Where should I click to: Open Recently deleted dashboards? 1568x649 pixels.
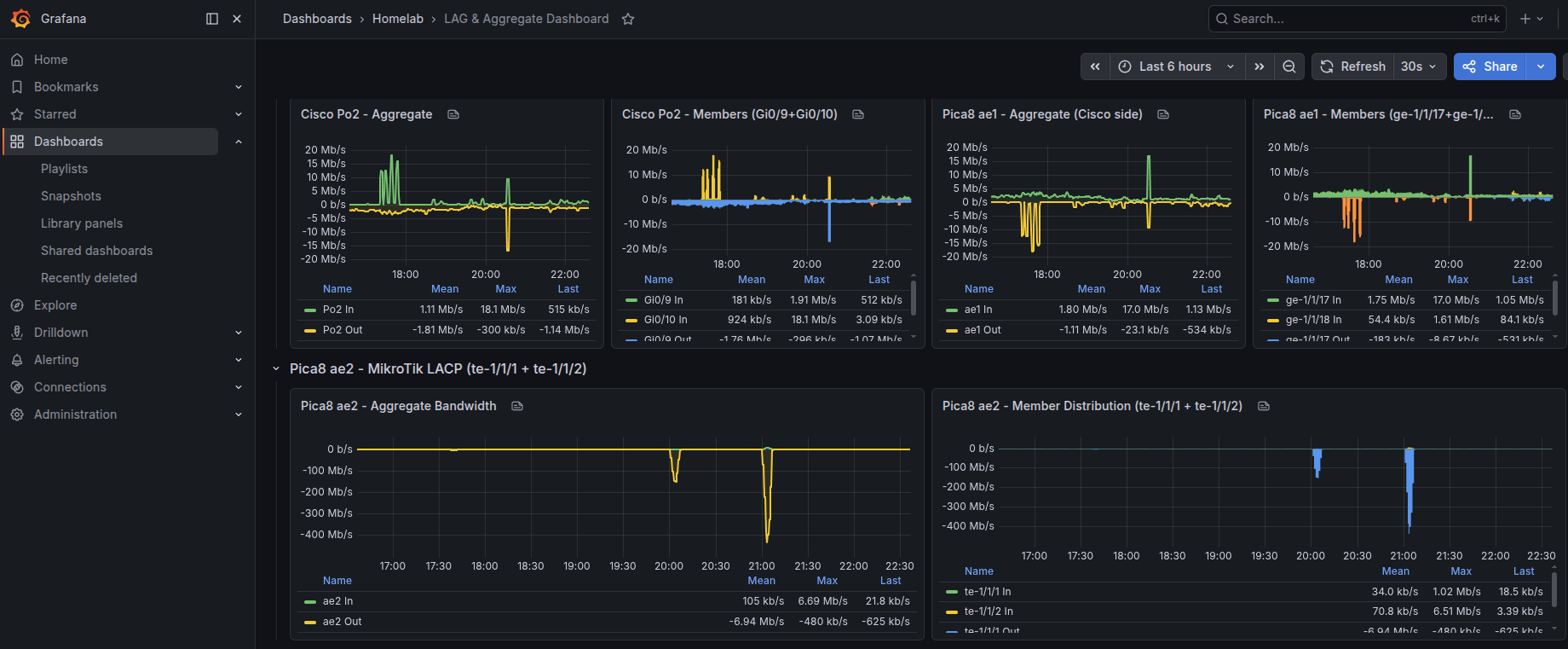pyautogui.click(x=89, y=278)
